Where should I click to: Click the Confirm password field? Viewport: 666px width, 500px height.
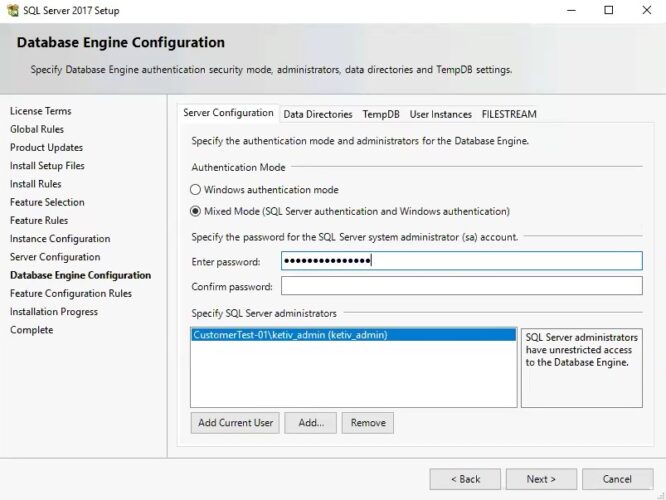tap(461, 286)
